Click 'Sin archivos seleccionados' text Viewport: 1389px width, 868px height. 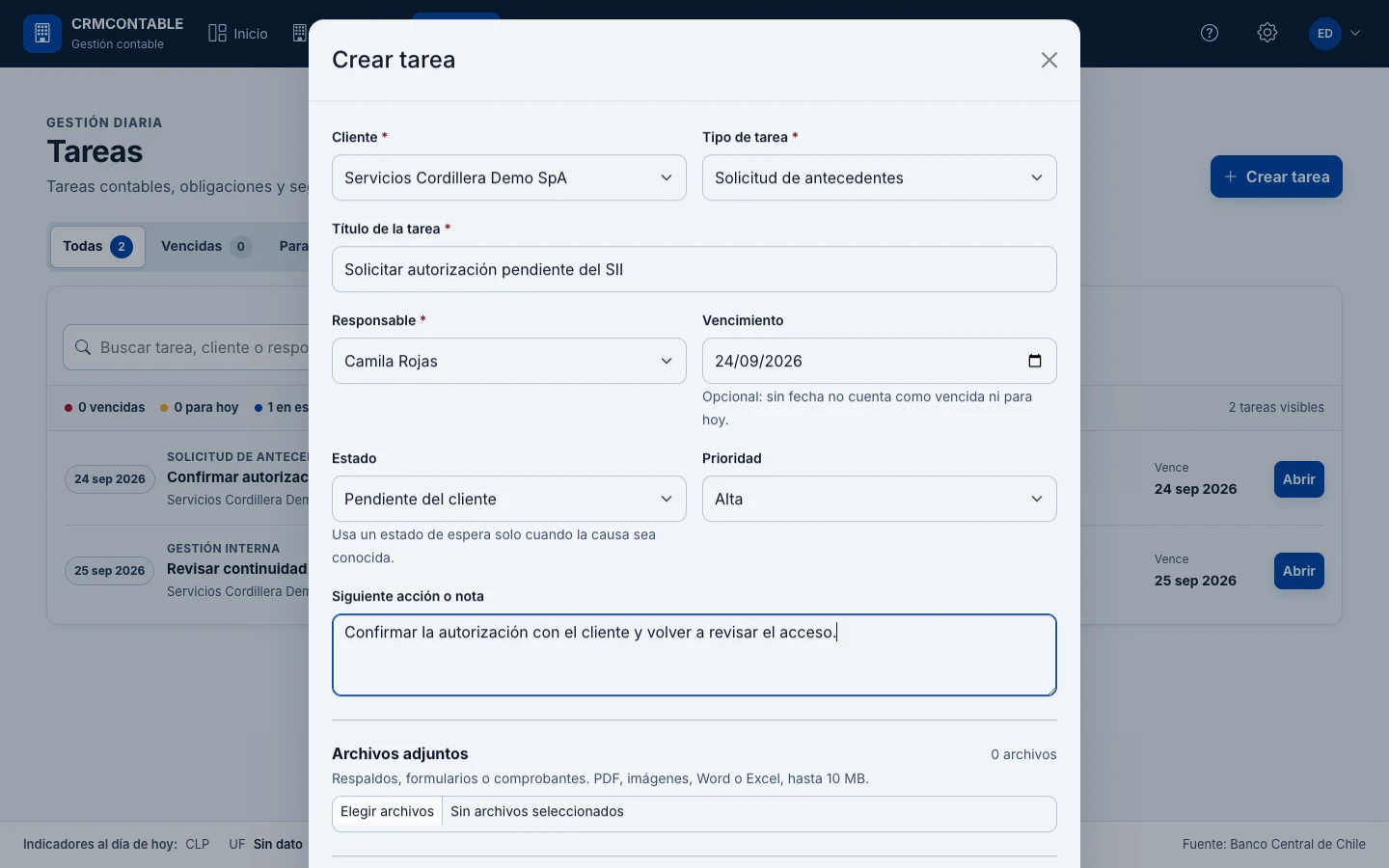[x=537, y=812]
